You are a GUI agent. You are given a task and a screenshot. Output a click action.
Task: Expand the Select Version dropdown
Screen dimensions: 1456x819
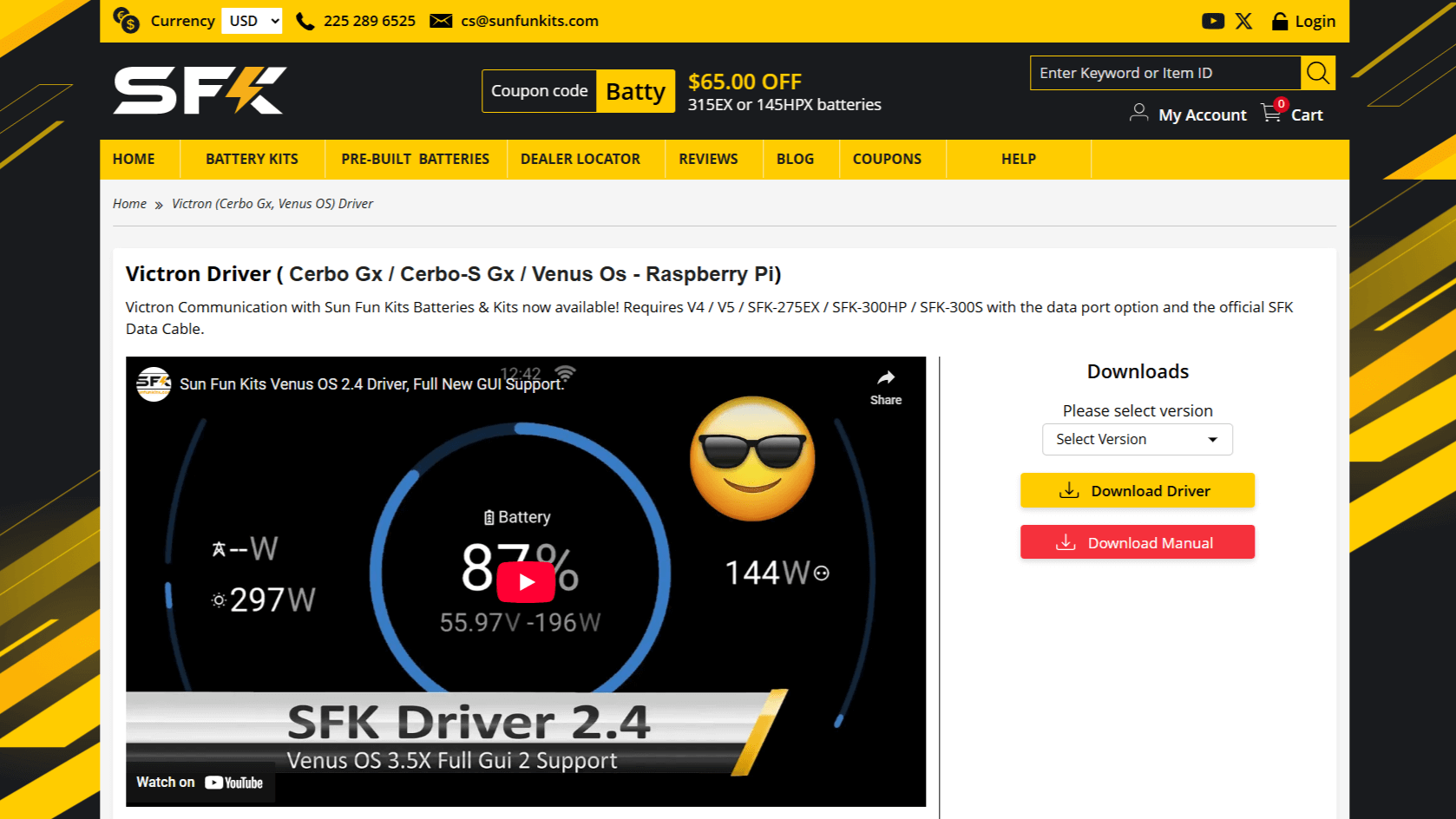click(1137, 439)
